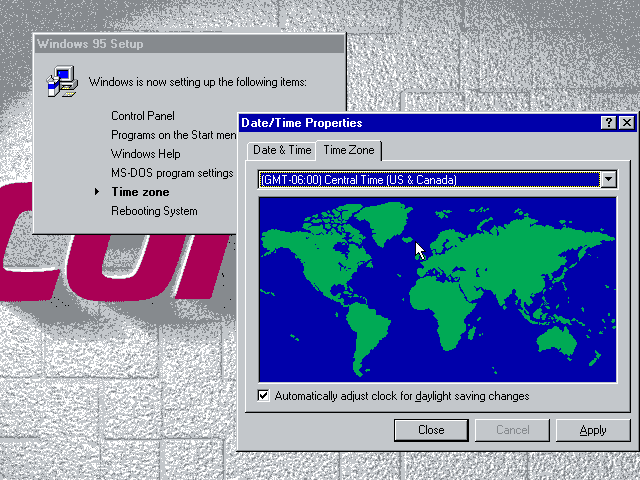Switch to the Date & Time tab
640x480 pixels.
point(282,150)
